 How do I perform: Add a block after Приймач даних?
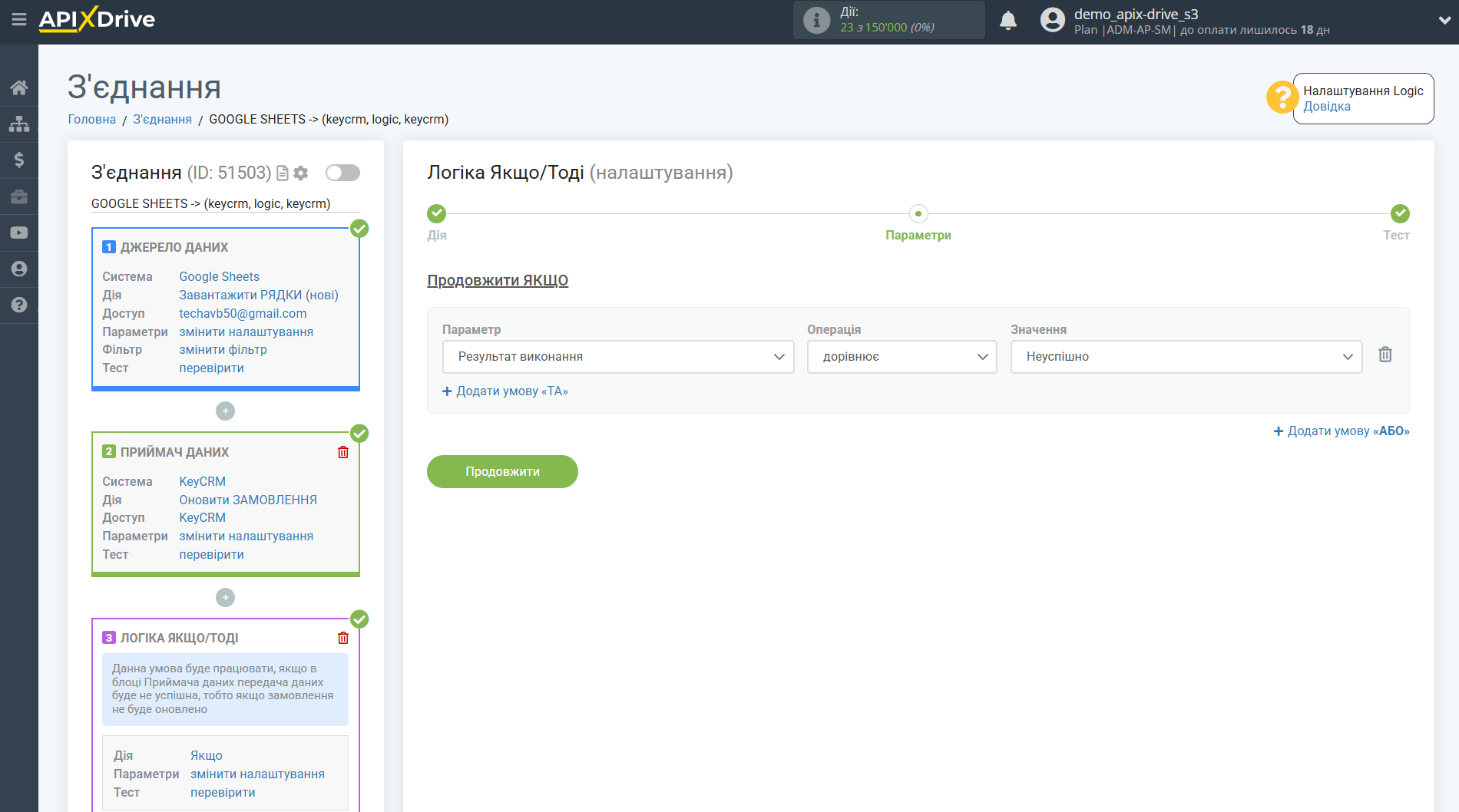point(225,597)
